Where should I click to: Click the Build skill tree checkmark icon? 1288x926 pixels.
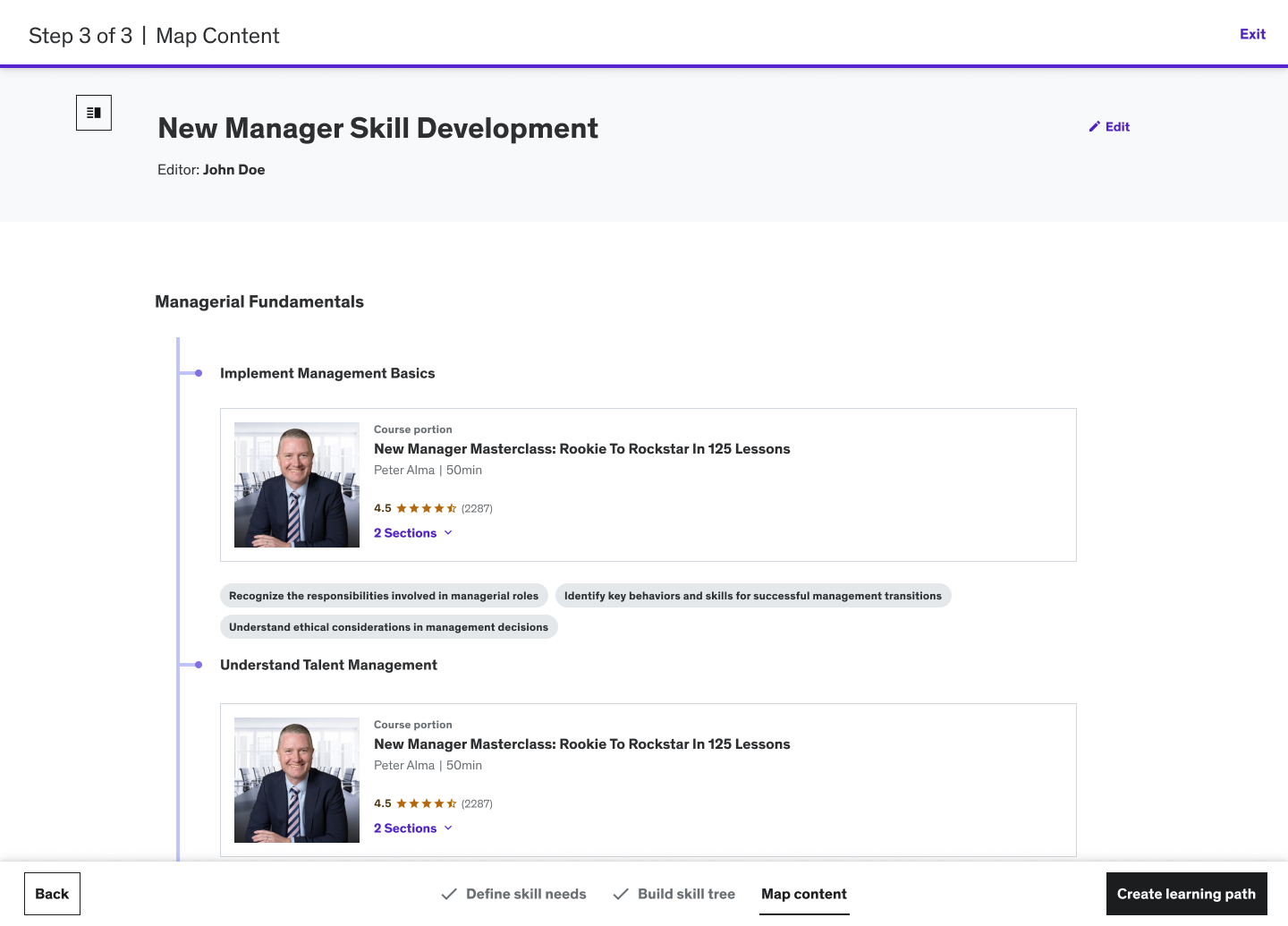(621, 894)
